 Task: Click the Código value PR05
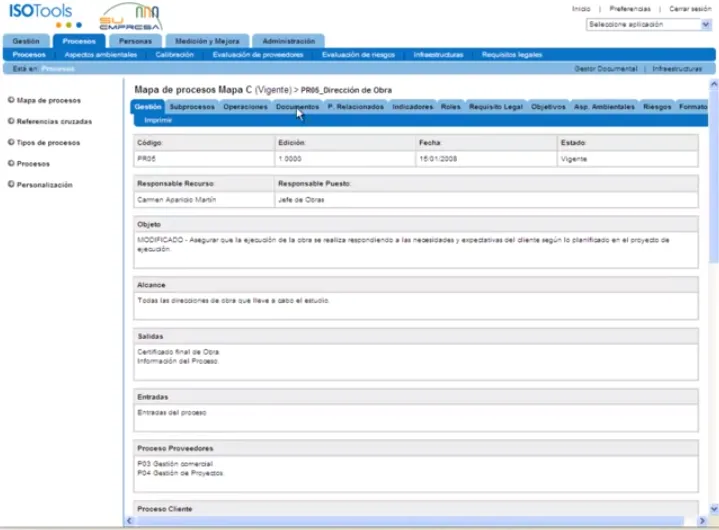(x=146, y=159)
